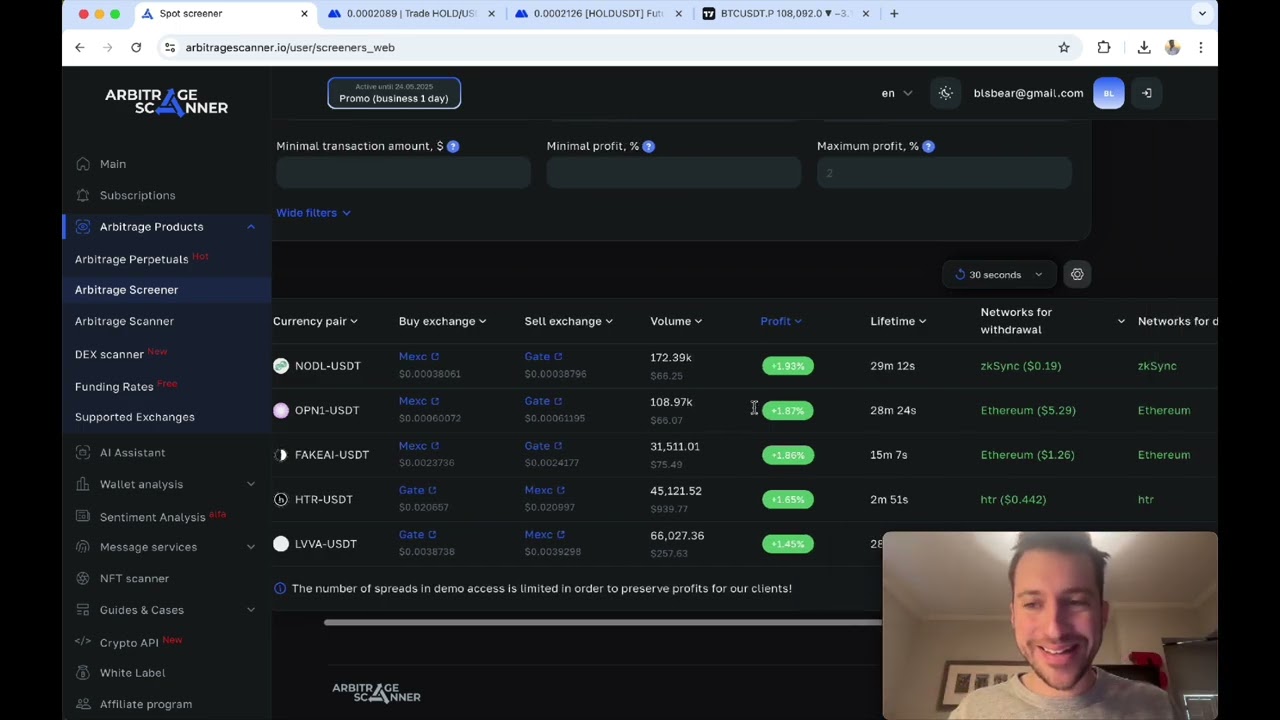Click the NODL-USDT coin icon

(x=281, y=366)
